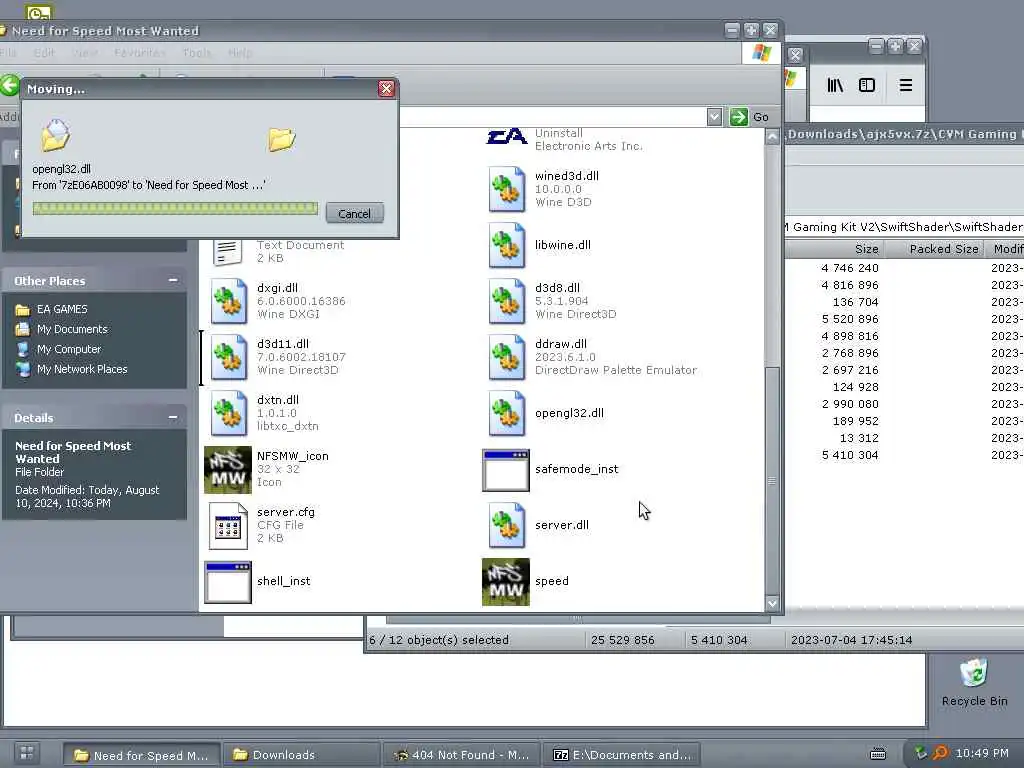Viewport: 1024px width, 768px height.
Task: Switch to Need for Speed taskbar window
Action: pyautogui.click(x=142, y=755)
